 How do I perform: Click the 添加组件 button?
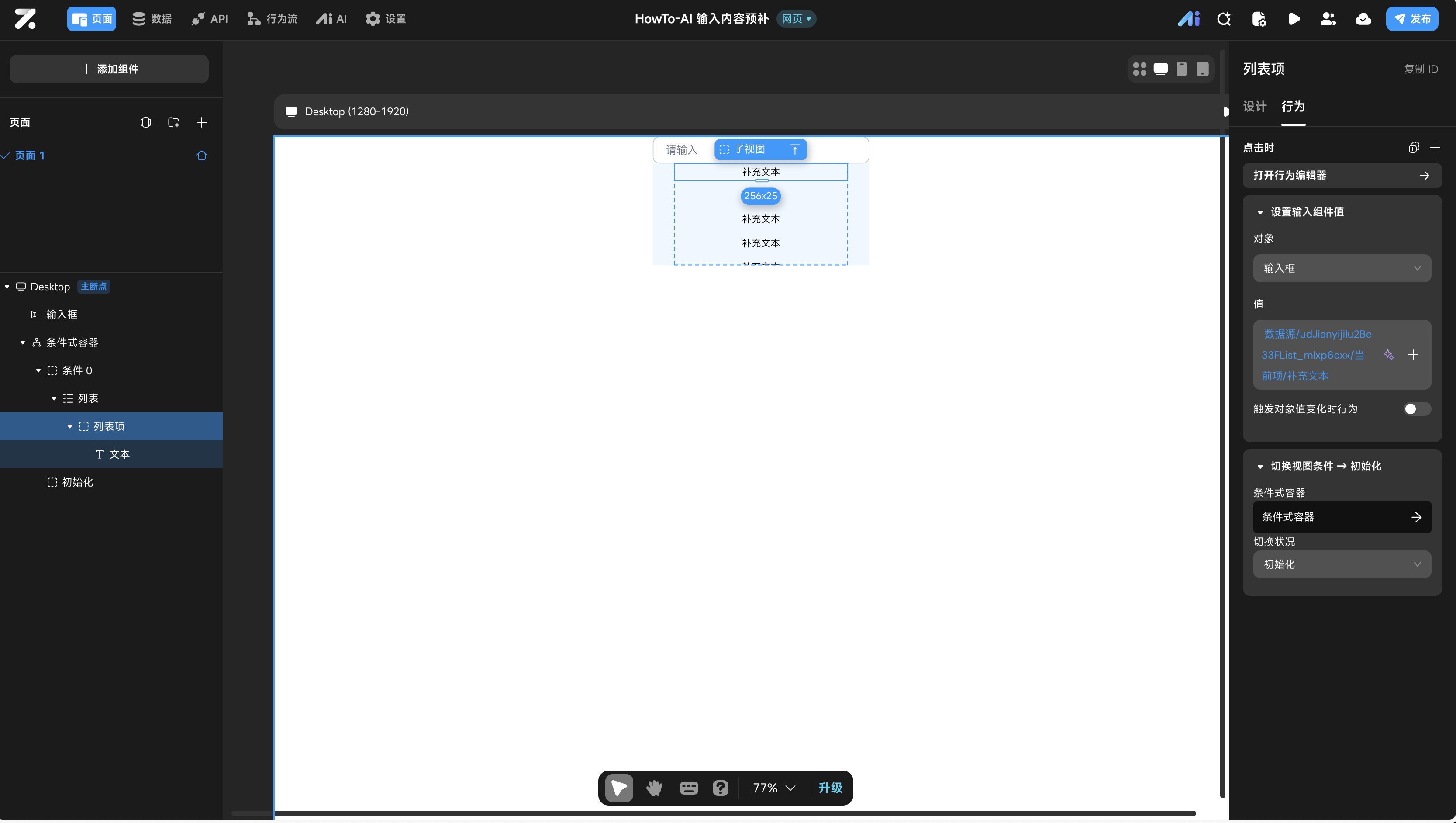pos(109,69)
